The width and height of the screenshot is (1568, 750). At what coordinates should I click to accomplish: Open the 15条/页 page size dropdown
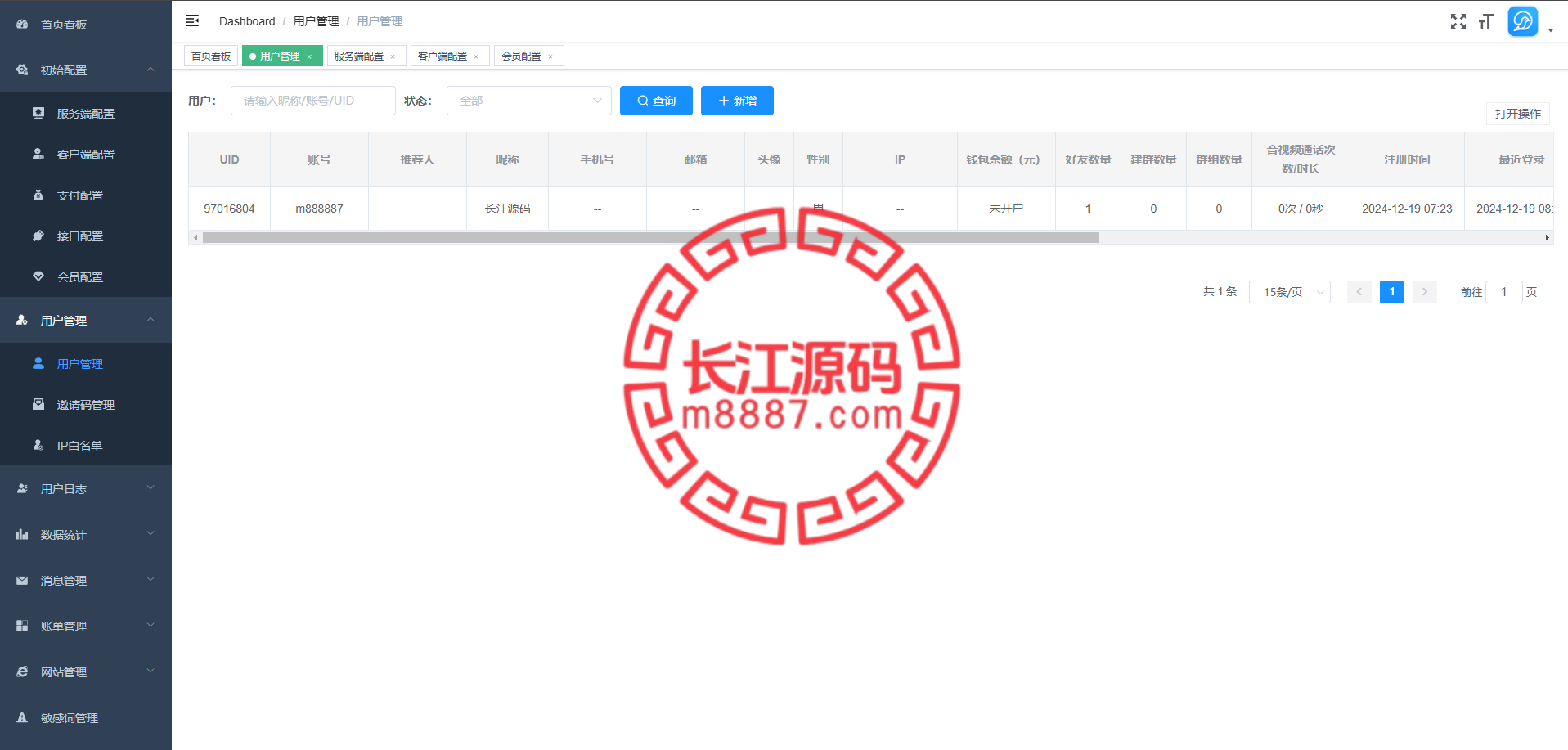[x=1290, y=292]
